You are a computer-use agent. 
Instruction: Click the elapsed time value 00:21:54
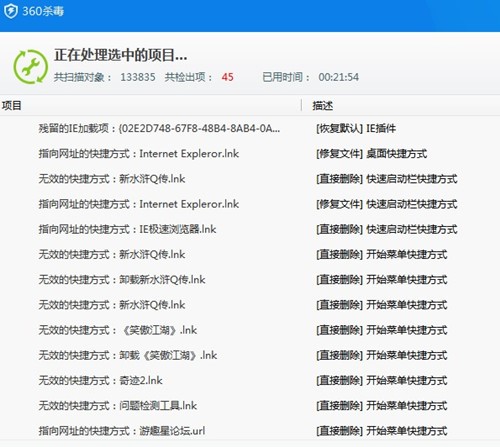338,77
